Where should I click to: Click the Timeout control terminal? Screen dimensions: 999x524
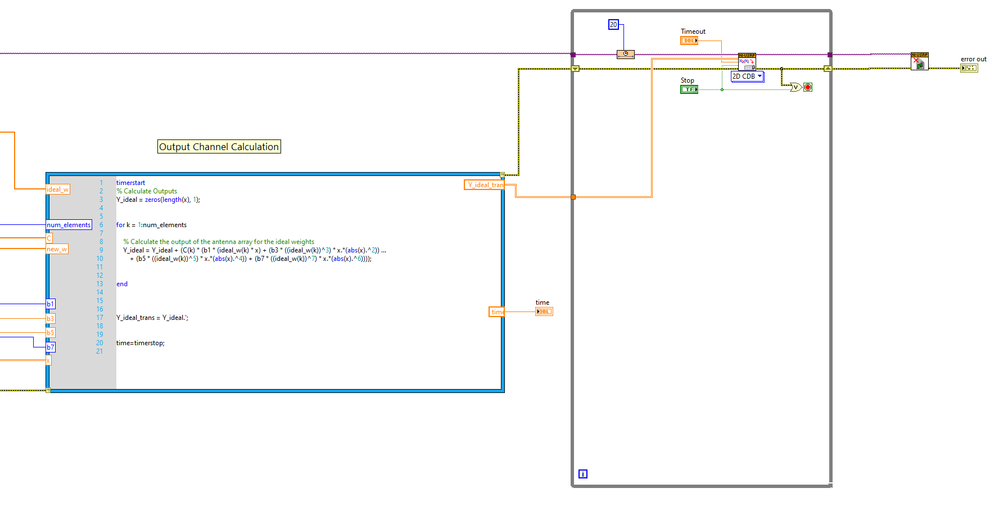689,41
